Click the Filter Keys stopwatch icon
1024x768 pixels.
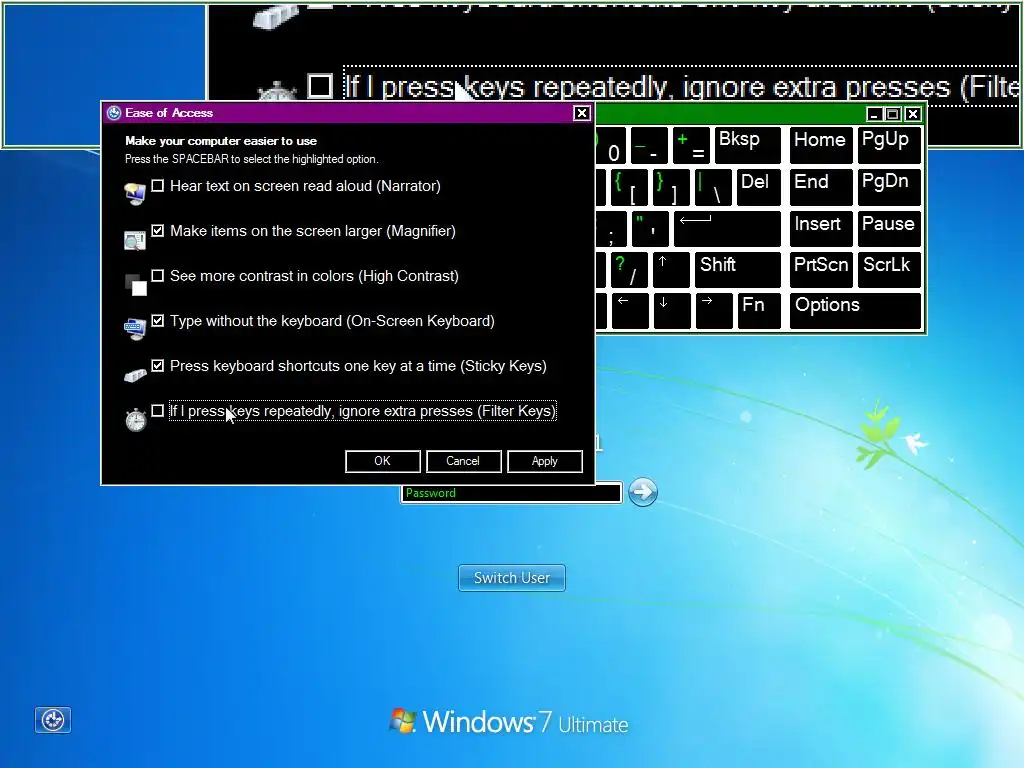pos(135,419)
